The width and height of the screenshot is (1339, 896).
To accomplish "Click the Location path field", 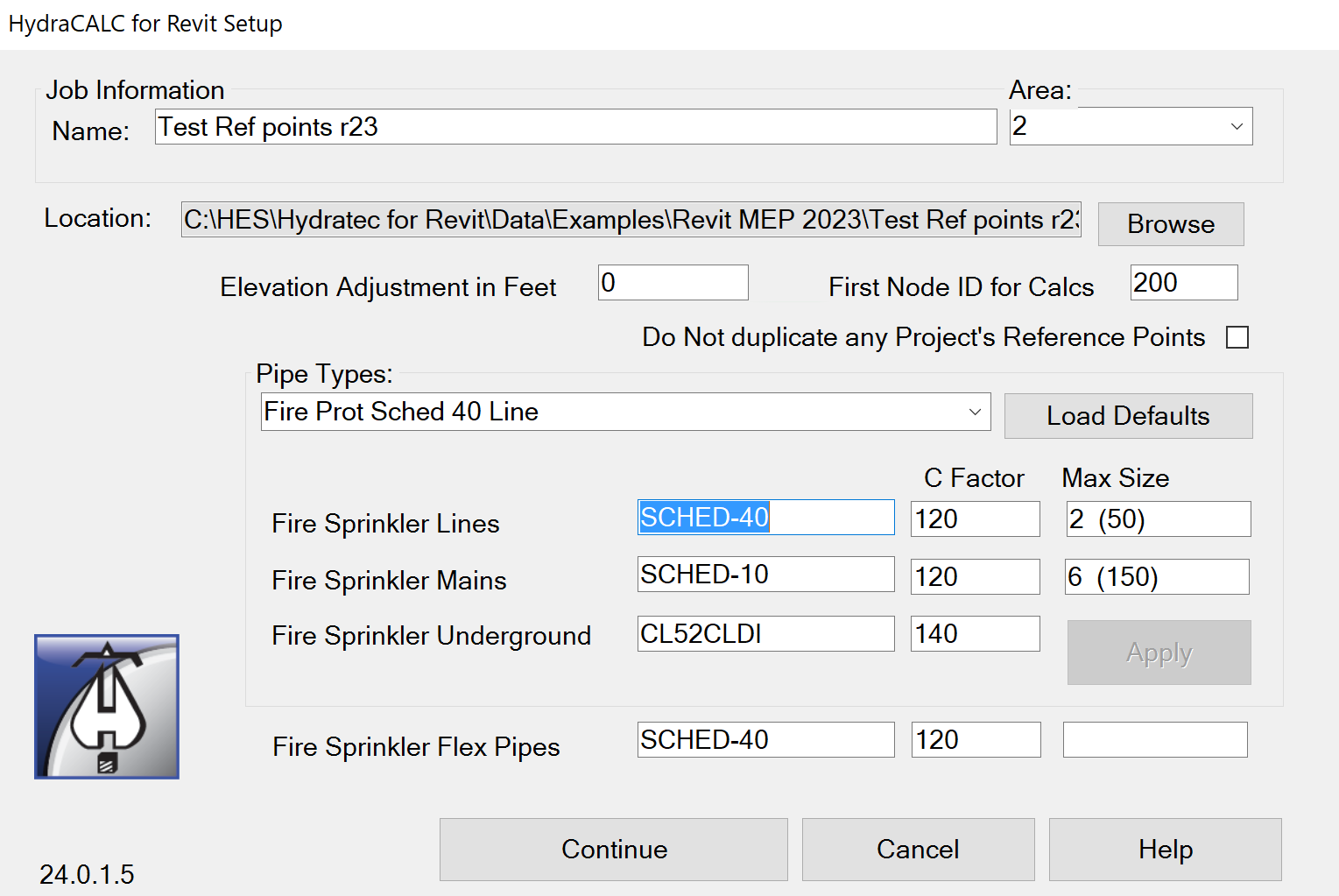I will (x=631, y=220).
